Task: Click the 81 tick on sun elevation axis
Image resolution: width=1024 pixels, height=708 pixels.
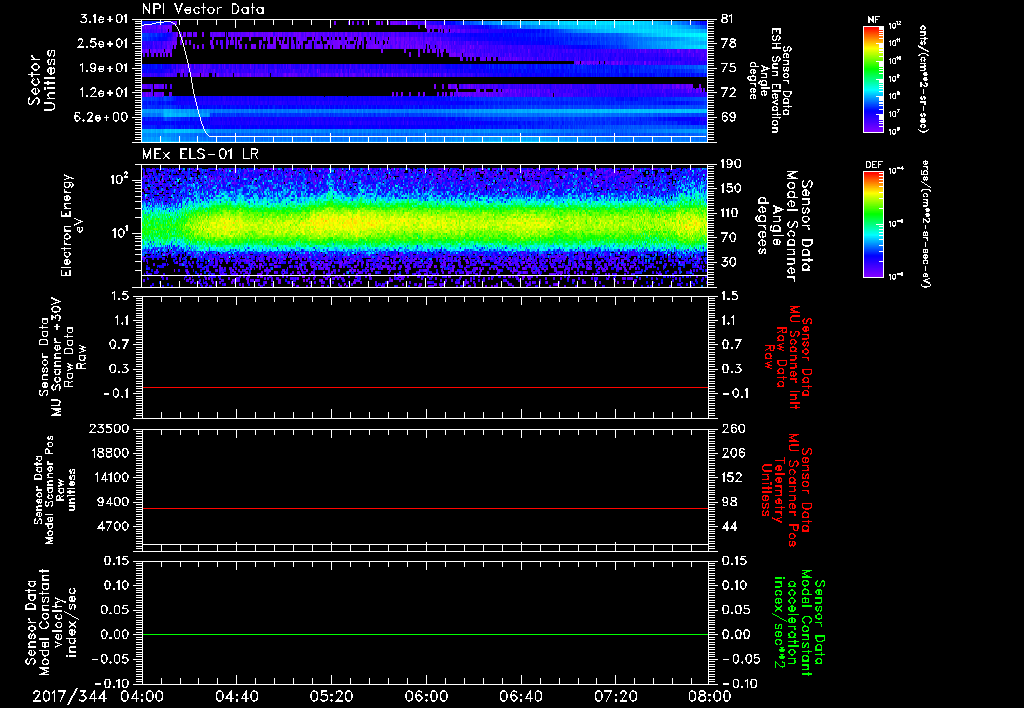Action: pos(728,19)
